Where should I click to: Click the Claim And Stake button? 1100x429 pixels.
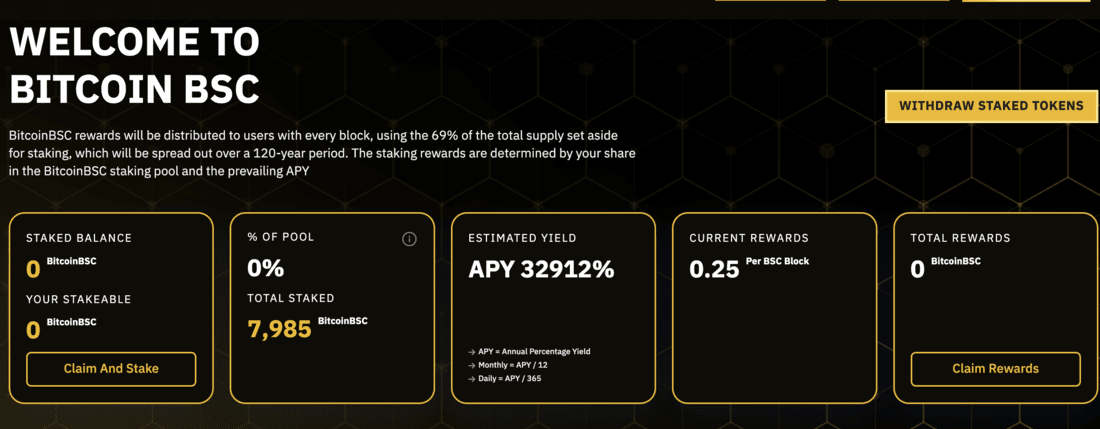coord(111,369)
